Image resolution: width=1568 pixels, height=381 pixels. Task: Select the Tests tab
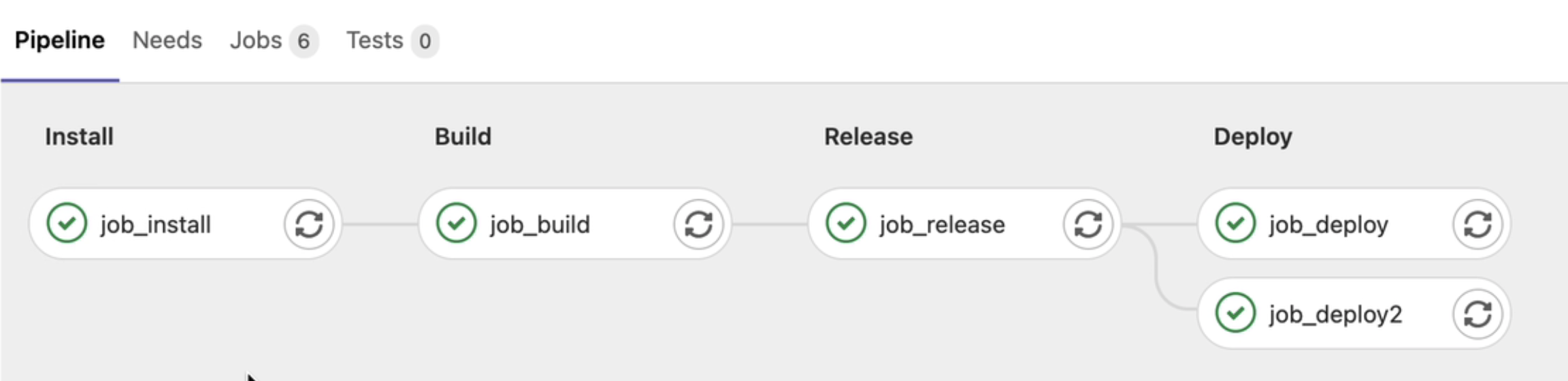pos(375,41)
